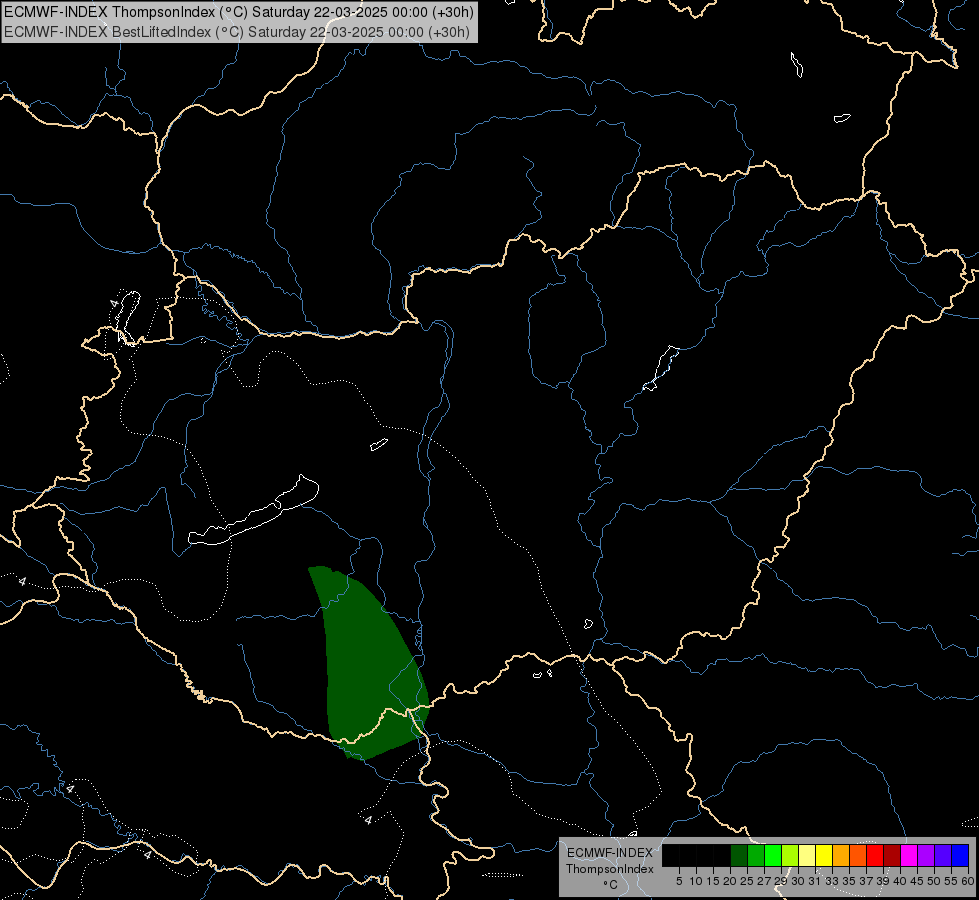Select the dark orange 35-37 legend swatch
This screenshot has width=979, height=900.
point(858,855)
